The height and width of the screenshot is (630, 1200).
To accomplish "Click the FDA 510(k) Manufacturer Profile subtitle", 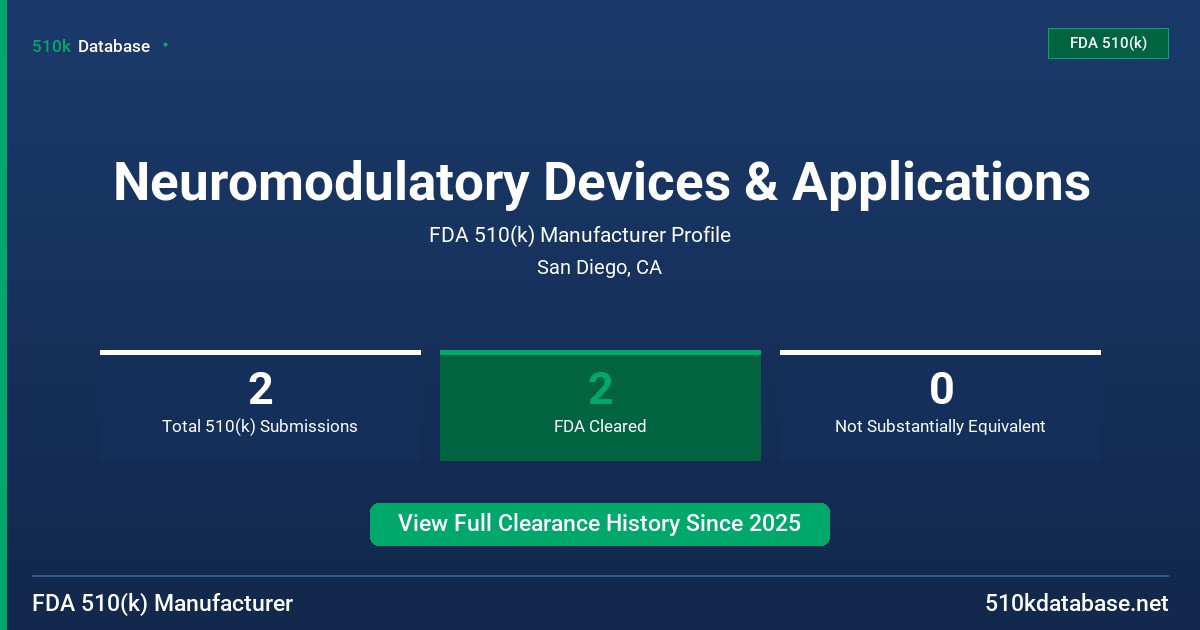I will [580, 235].
